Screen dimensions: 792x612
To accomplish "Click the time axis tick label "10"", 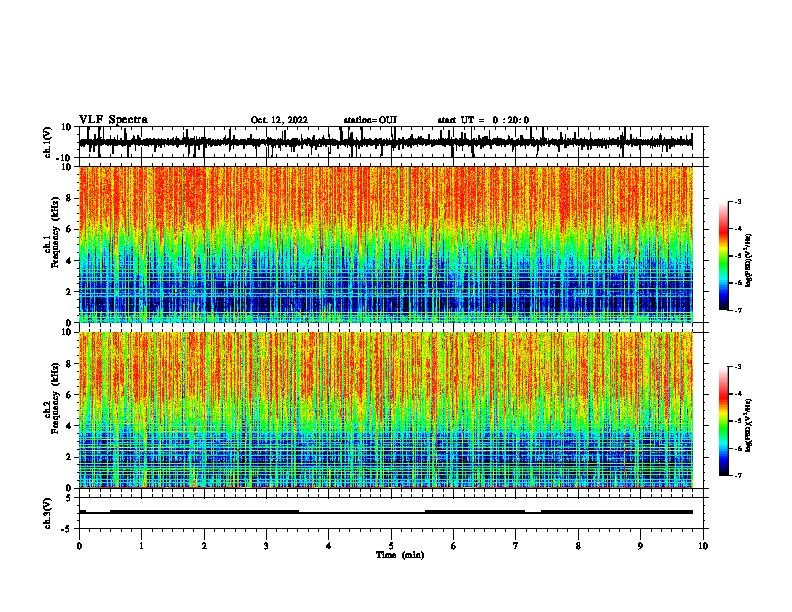I will pyautogui.click(x=703, y=546).
